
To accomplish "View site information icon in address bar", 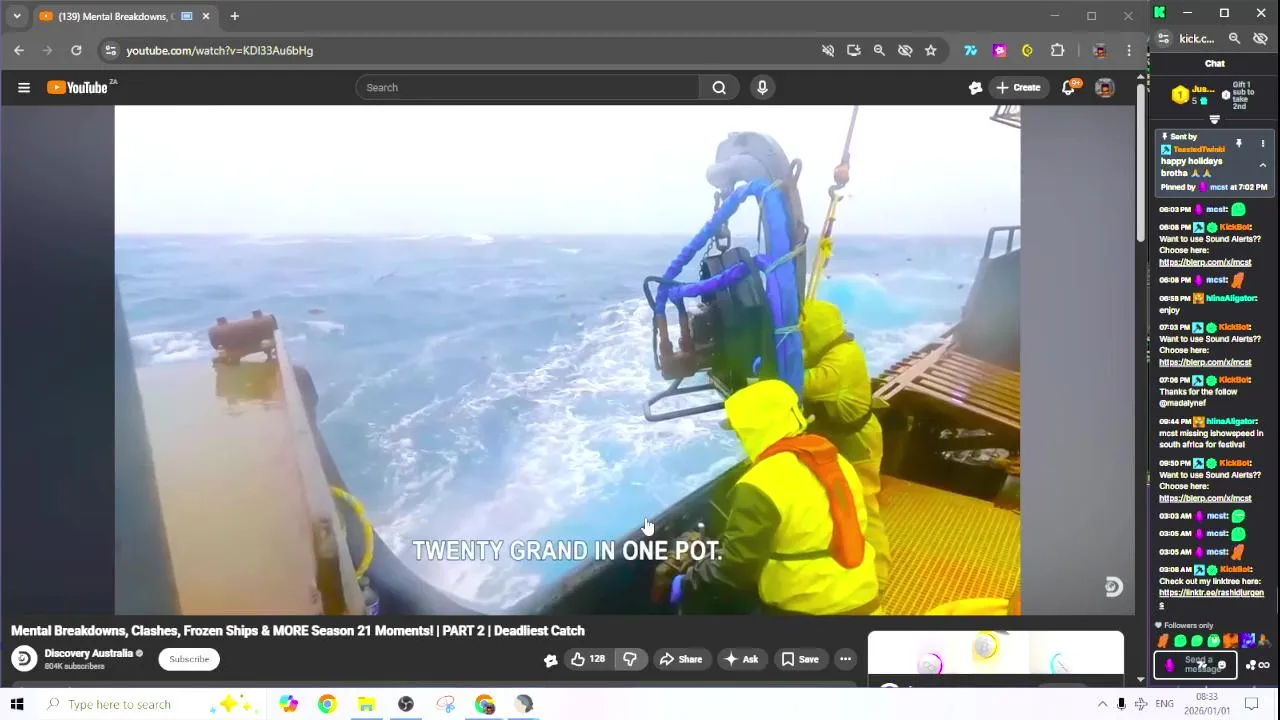I will click(111, 50).
